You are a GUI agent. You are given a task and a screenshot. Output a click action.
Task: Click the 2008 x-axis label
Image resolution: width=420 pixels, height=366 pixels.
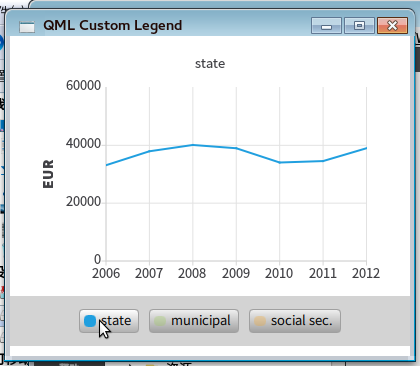(192, 273)
